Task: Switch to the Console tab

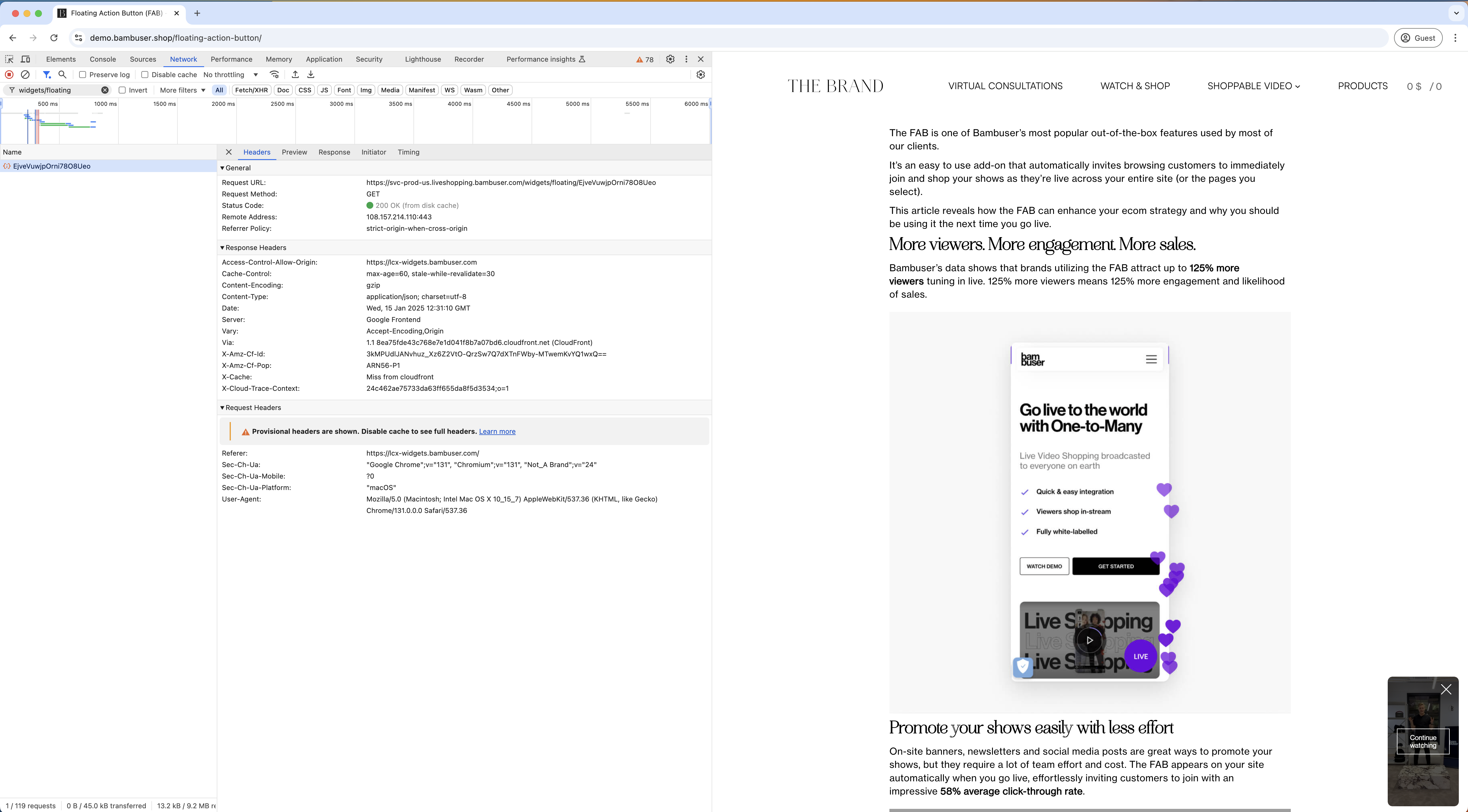Action: [103, 59]
